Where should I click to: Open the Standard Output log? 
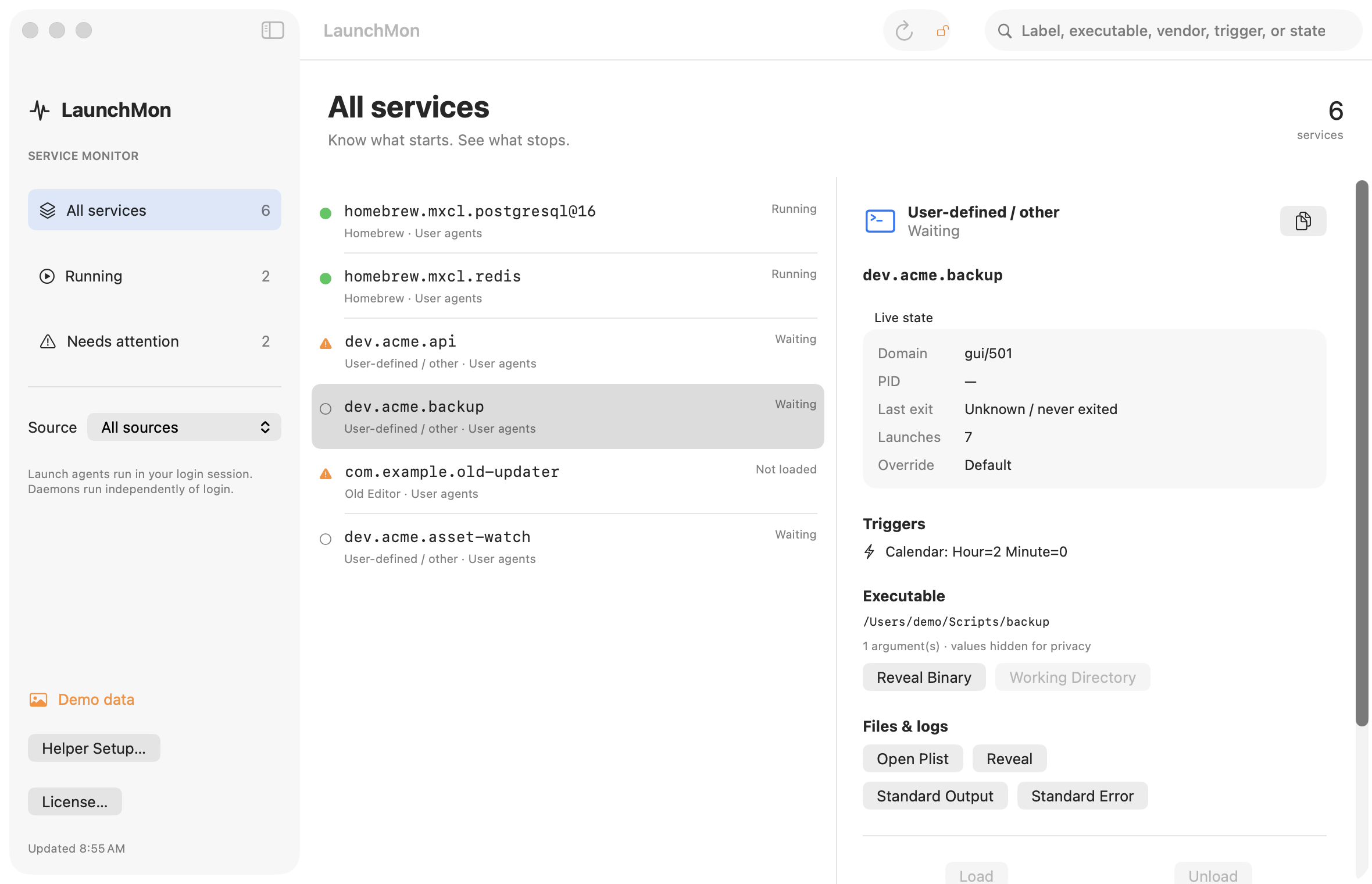click(935, 796)
